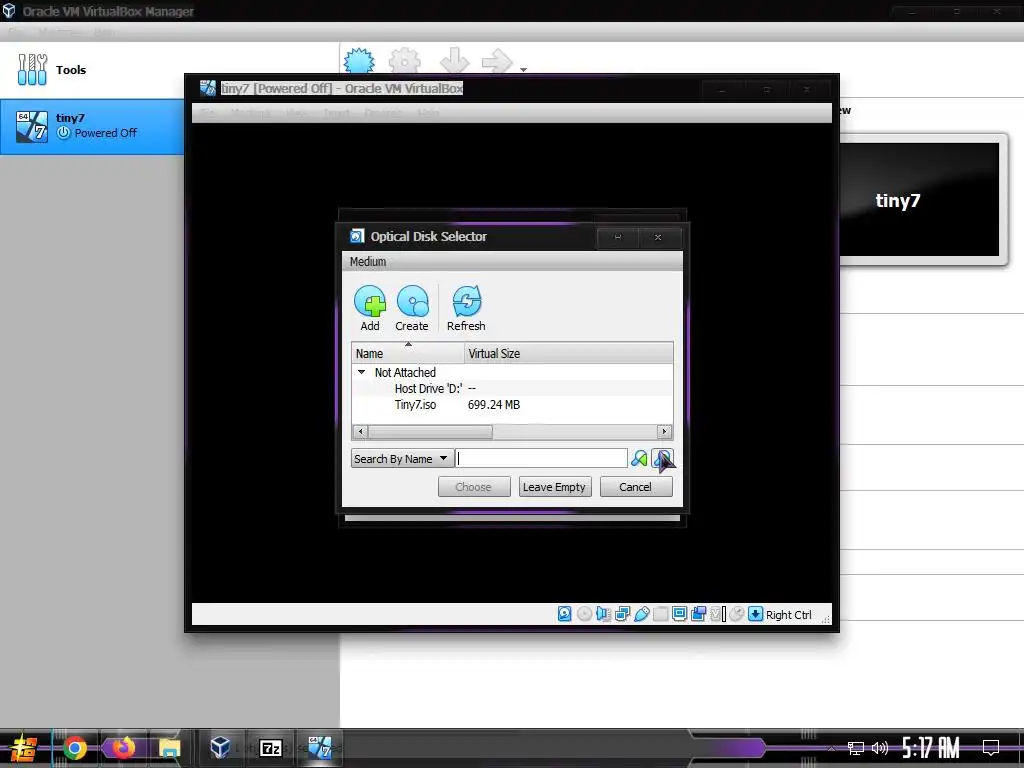Click the Leave Empty button

point(555,487)
